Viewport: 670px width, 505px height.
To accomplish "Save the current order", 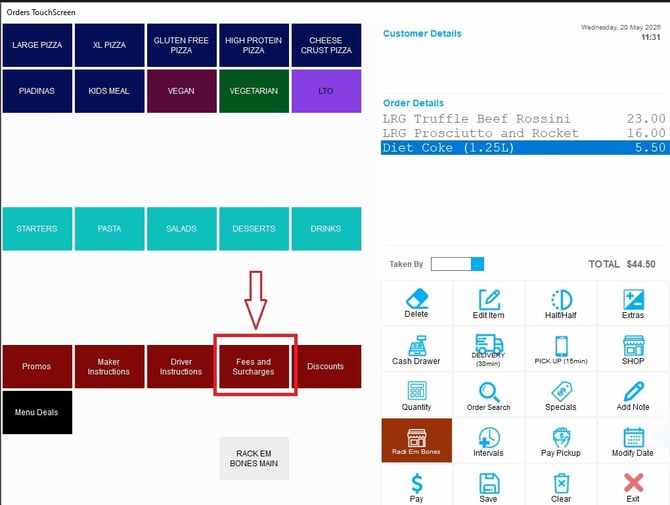I will pos(488,487).
